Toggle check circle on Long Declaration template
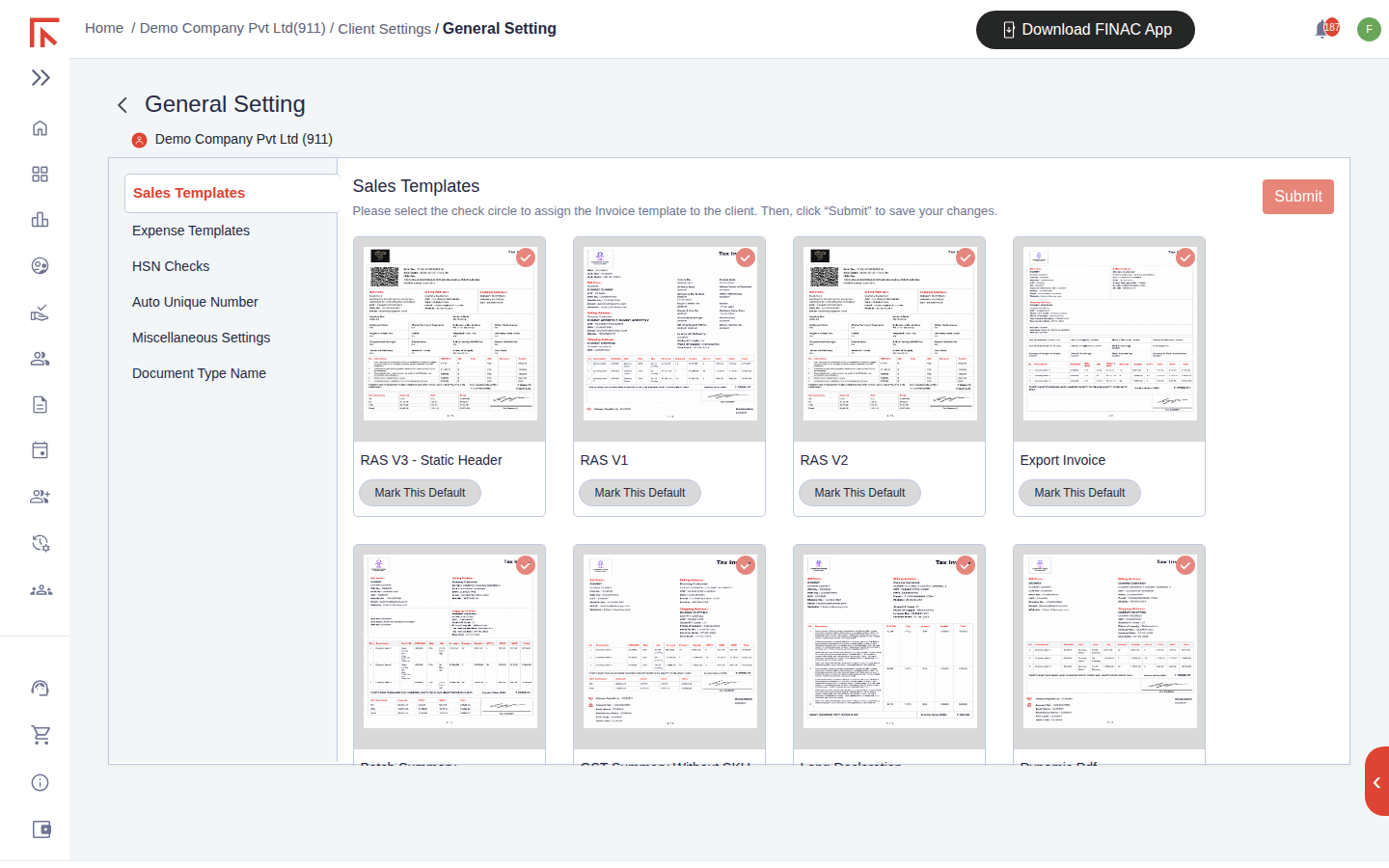The width and height of the screenshot is (1389, 868). point(966,565)
